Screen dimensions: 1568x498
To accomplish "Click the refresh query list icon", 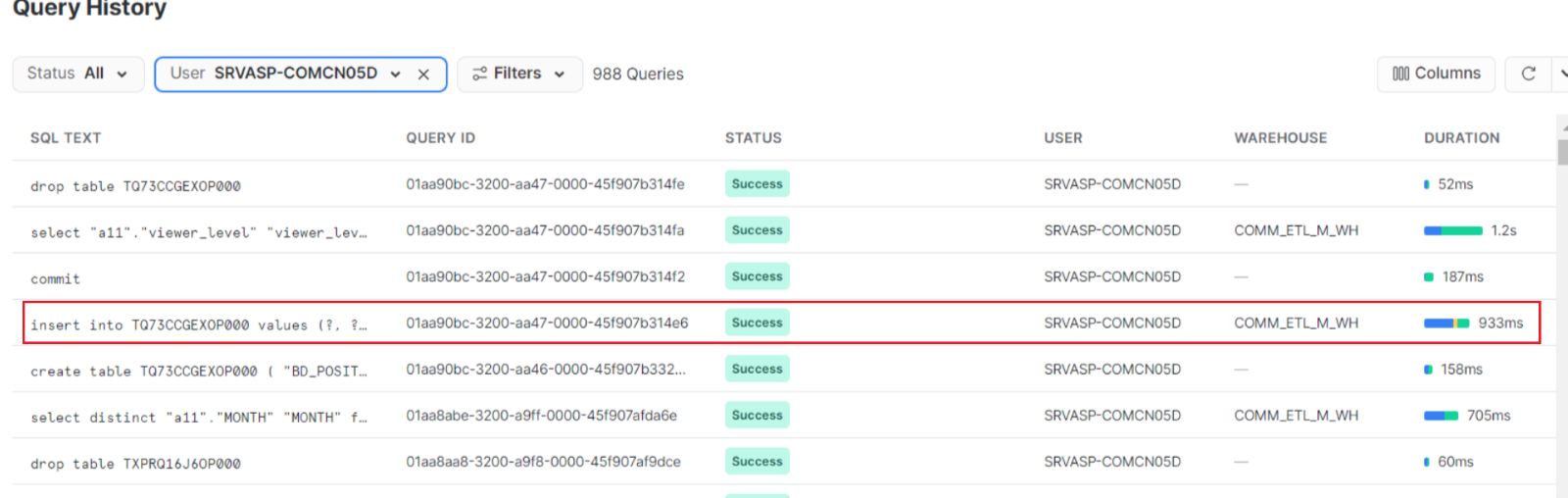I will click(1528, 74).
